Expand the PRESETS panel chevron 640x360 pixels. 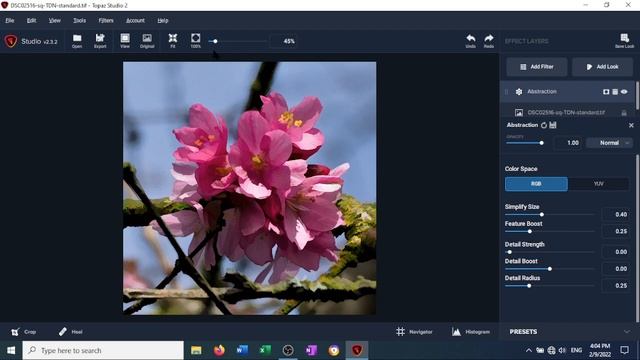point(627,332)
